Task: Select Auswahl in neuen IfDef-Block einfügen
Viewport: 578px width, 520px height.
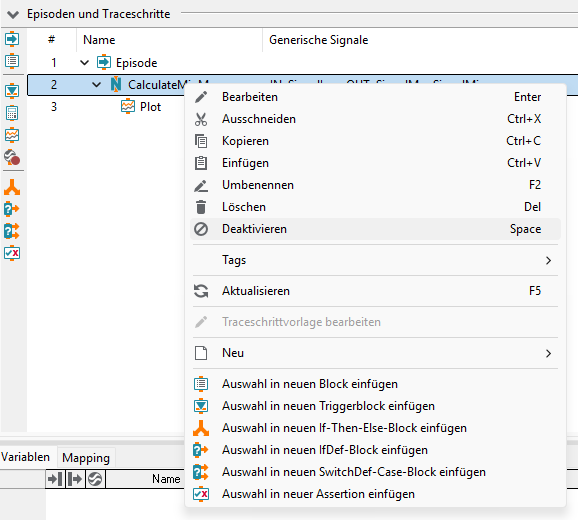Action: [x=375, y=450]
